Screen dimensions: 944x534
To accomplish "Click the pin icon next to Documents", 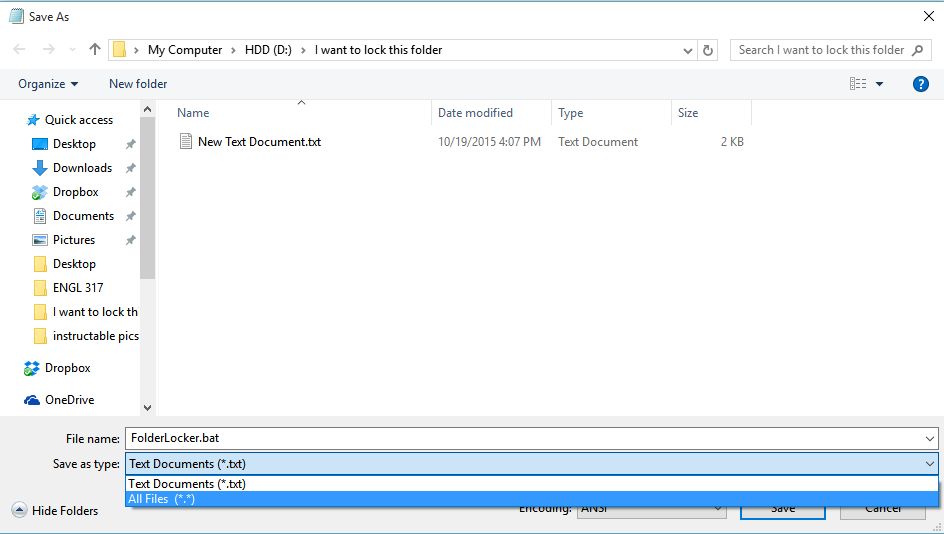I will pos(130,216).
